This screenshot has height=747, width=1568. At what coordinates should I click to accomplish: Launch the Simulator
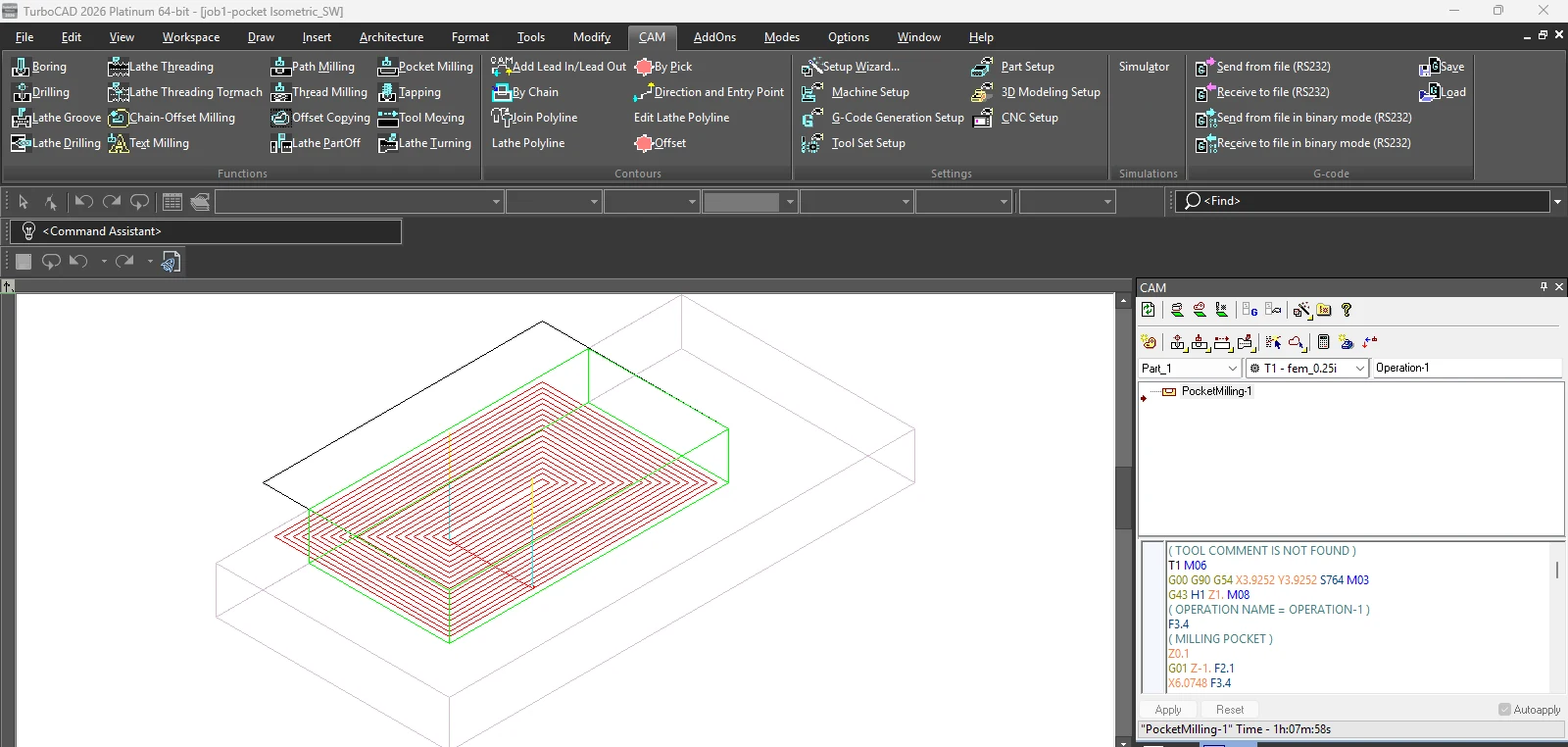(x=1144, y=67)
